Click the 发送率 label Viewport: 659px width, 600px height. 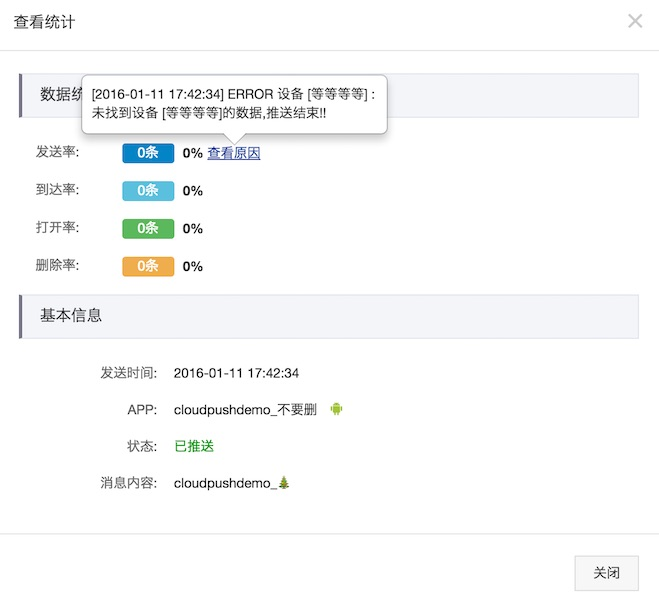point(57,152)
